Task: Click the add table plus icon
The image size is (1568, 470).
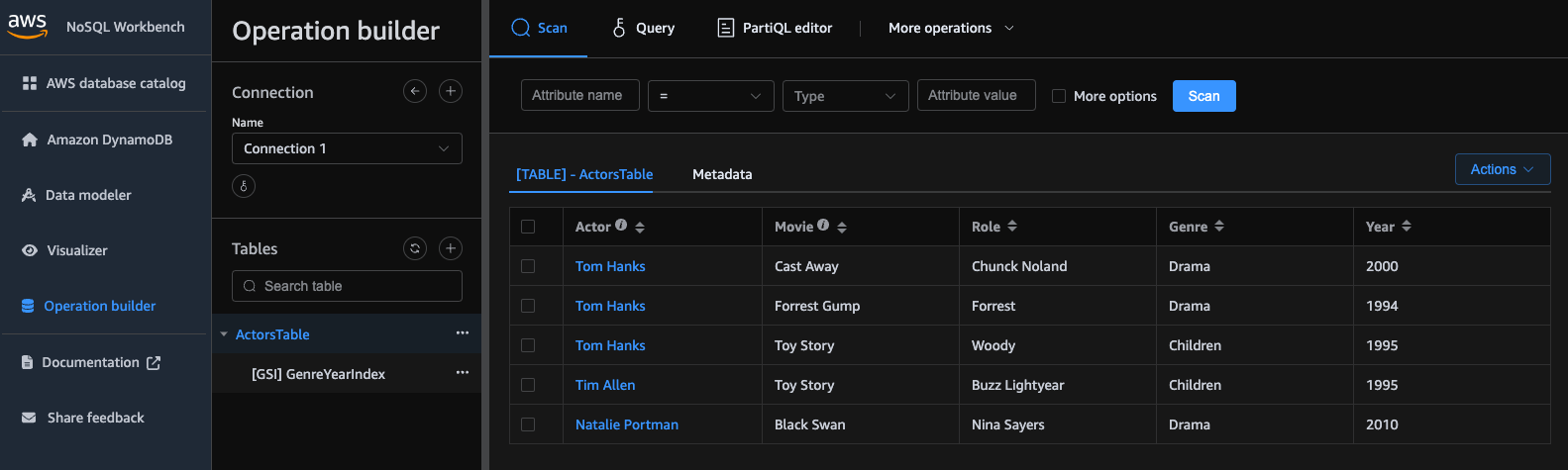Action: pos(451,248)
